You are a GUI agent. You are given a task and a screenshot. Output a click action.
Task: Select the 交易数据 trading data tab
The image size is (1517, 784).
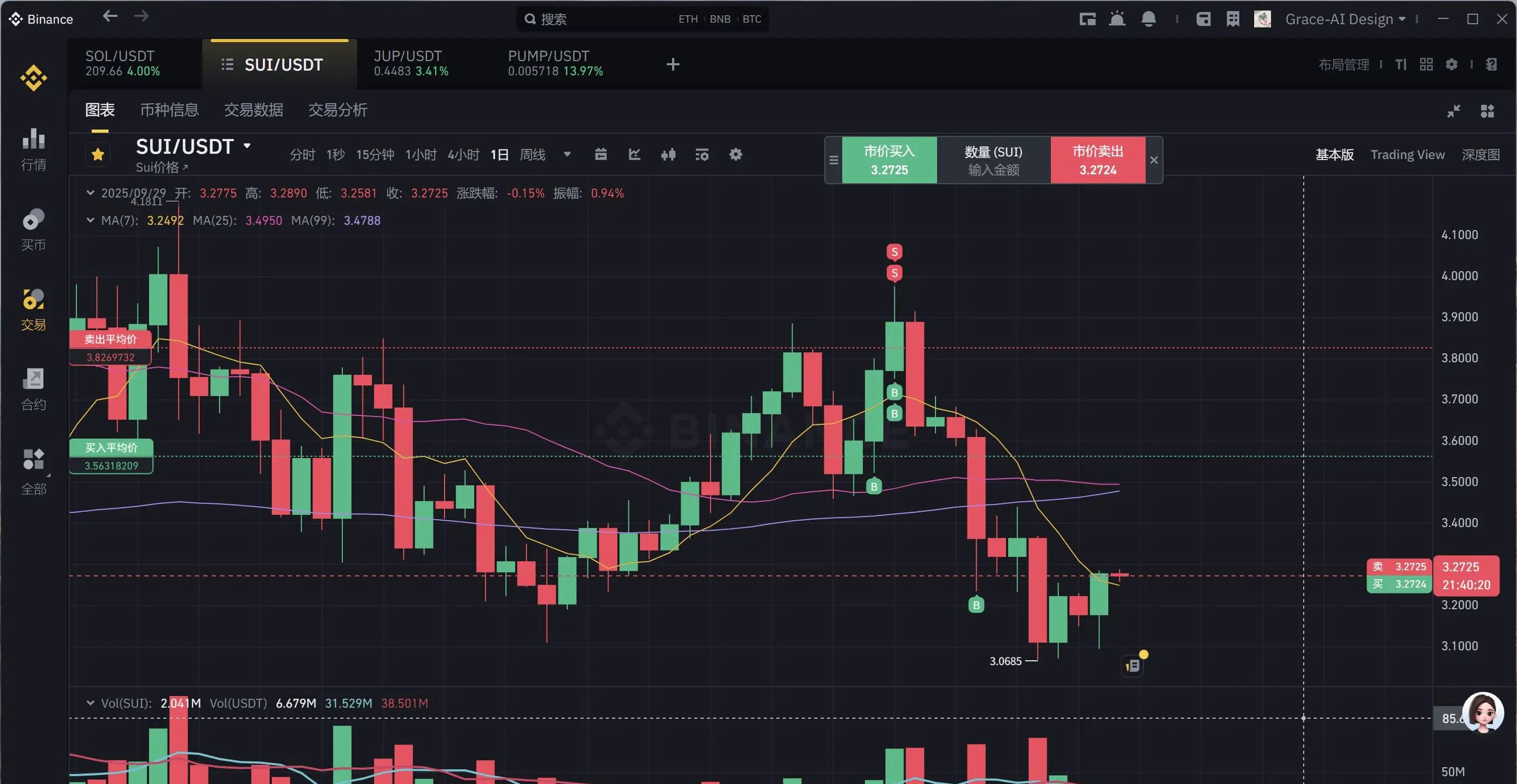253,110
